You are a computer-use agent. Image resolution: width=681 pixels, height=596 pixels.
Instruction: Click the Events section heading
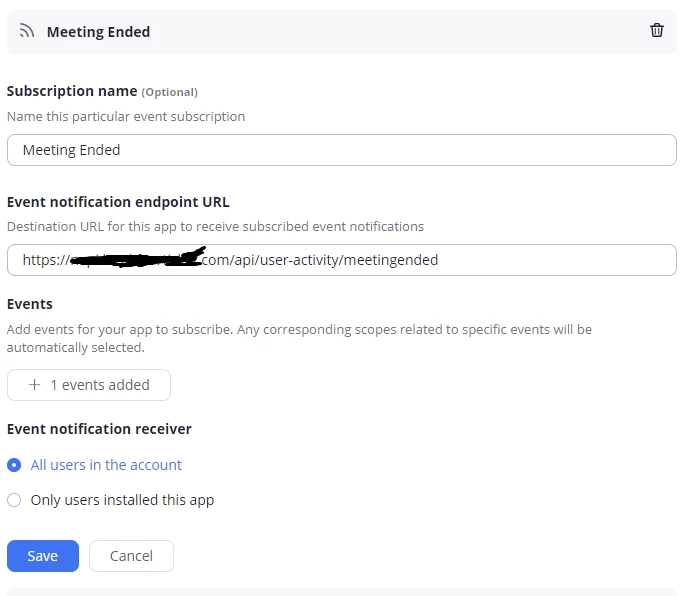tap(30, 303)
